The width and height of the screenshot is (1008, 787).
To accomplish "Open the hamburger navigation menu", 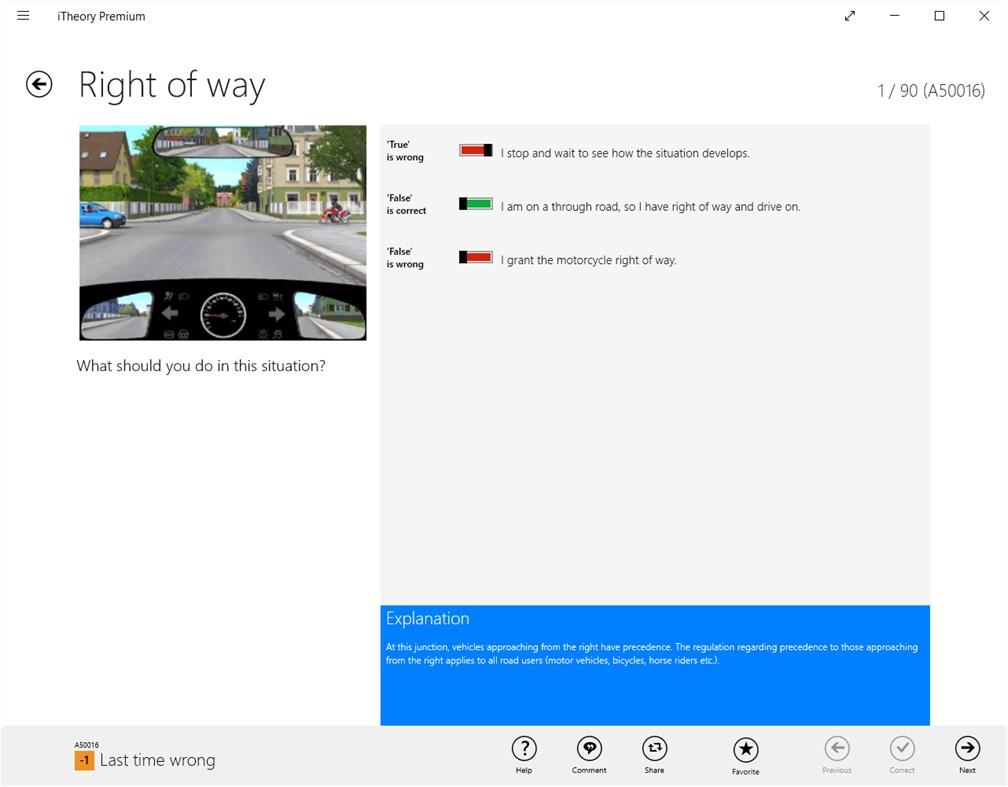I will [x=23, y=16].
